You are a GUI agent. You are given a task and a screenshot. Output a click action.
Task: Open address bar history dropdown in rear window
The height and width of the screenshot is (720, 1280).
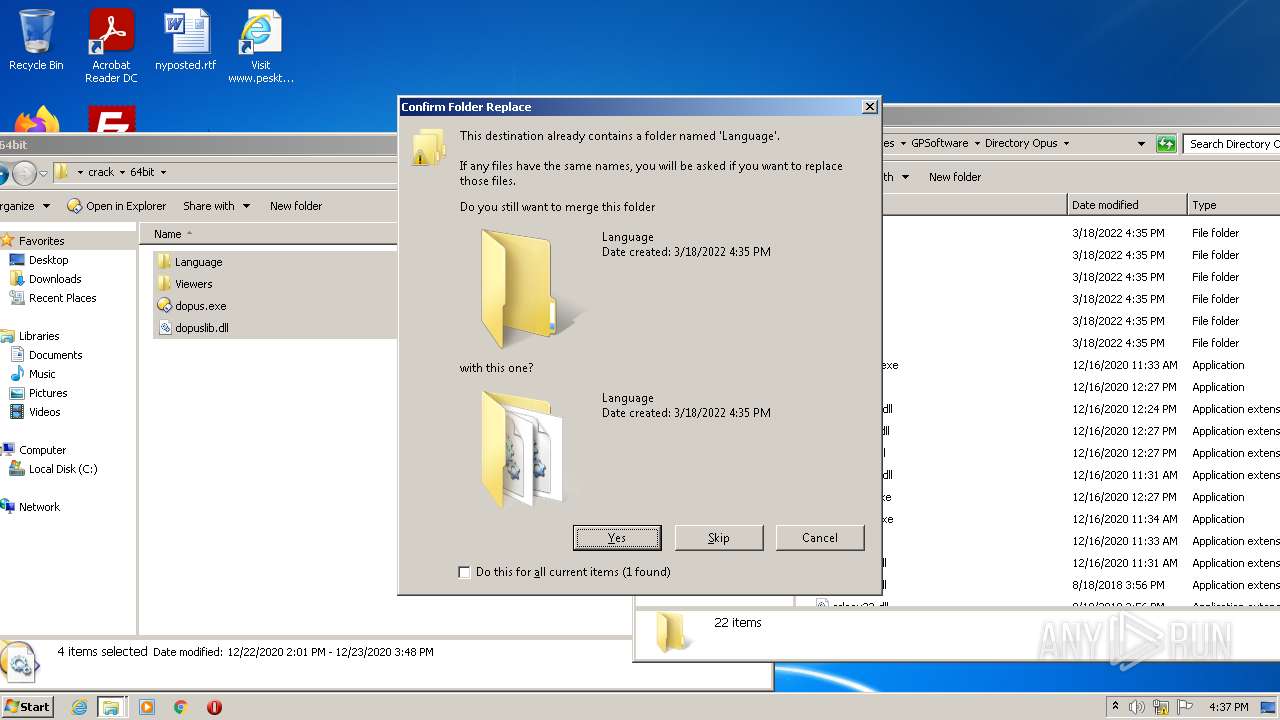pos(1141,144)
